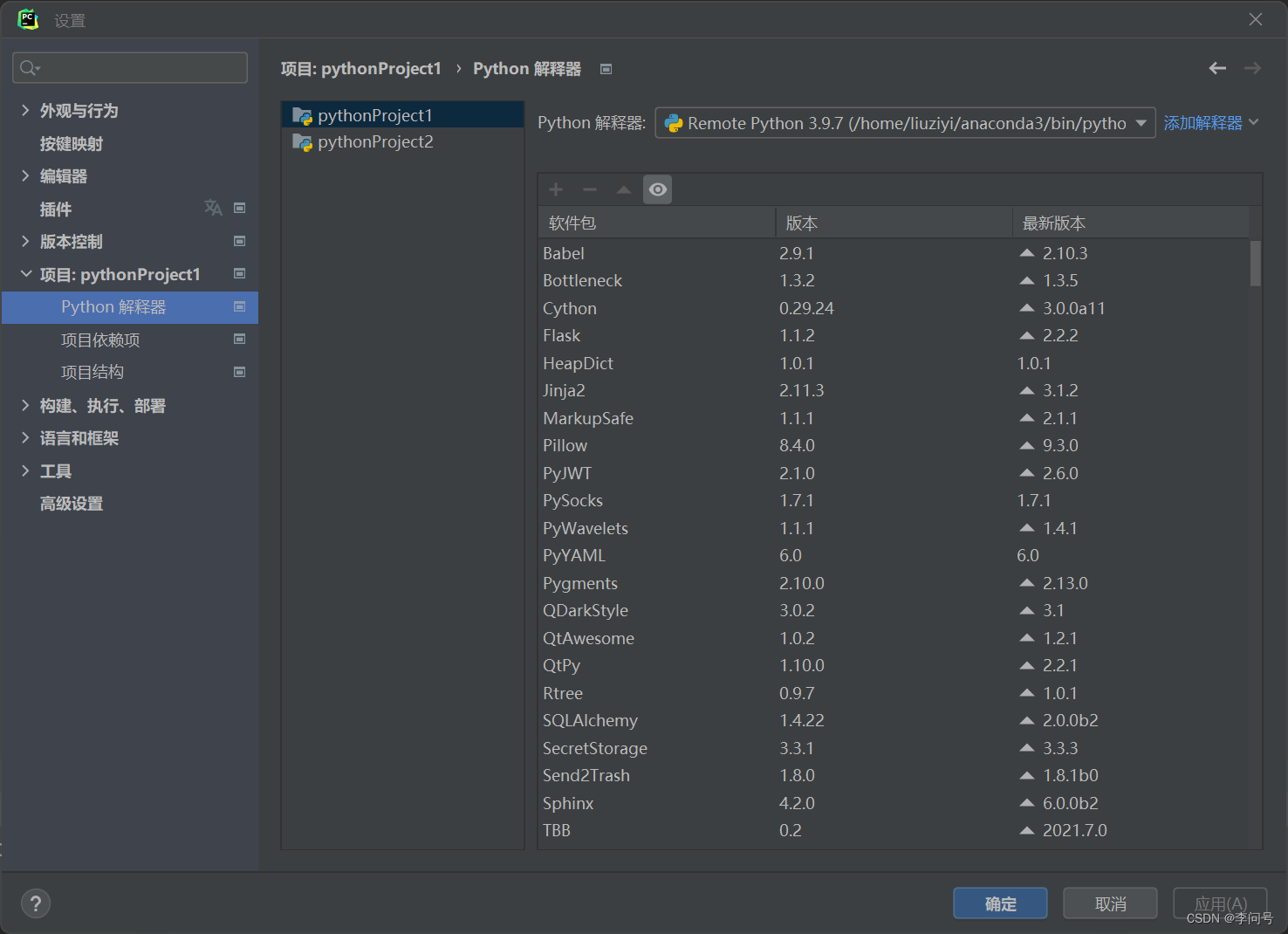Click the upgrade arrow for Pillow 9.3.0

click(1027, 445)
